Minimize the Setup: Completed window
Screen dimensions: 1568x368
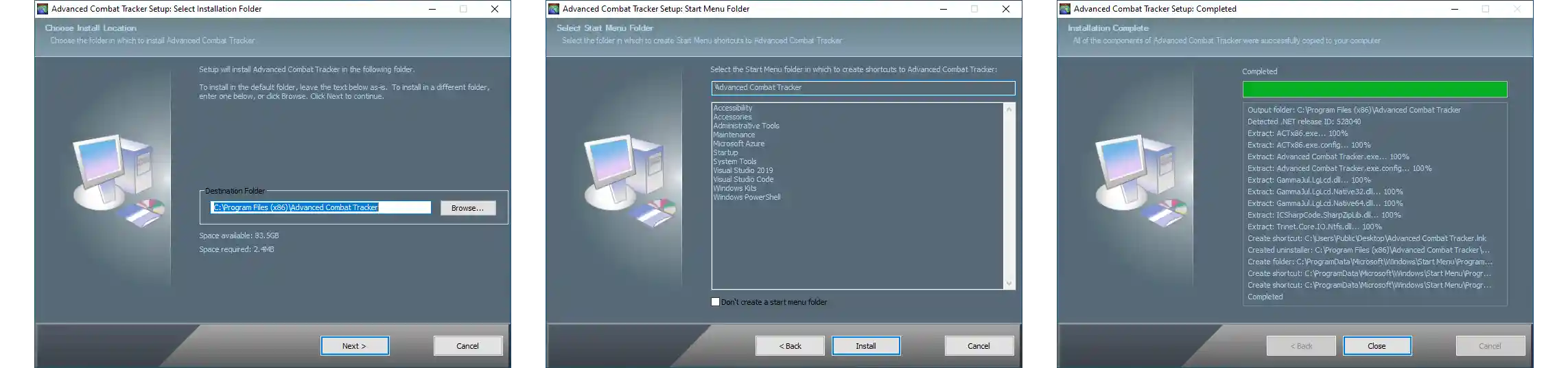1455,9
